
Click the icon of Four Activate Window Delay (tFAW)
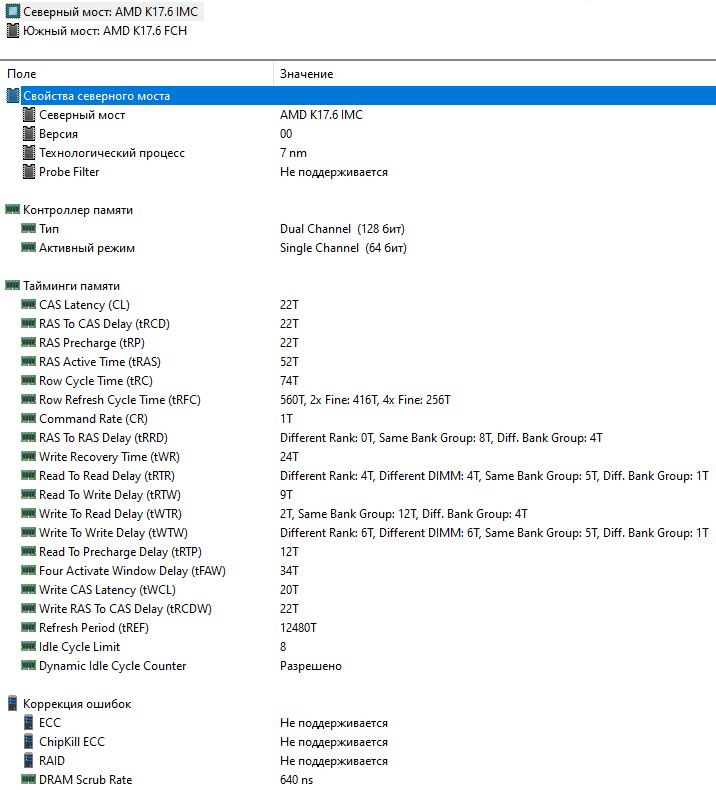(28, 570)
